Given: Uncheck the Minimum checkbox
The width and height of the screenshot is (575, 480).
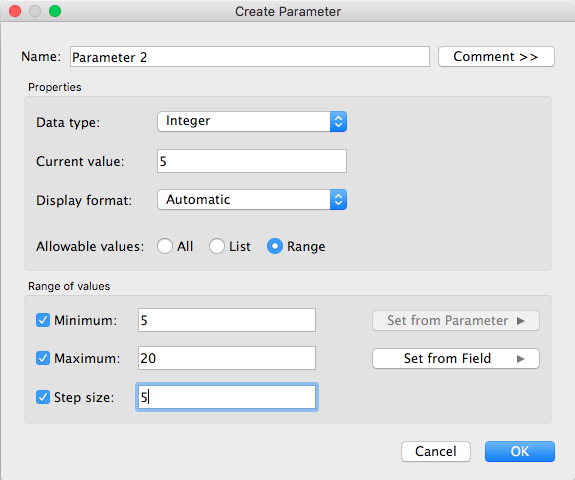Looking at the screenshot, I should click(43, 320).
